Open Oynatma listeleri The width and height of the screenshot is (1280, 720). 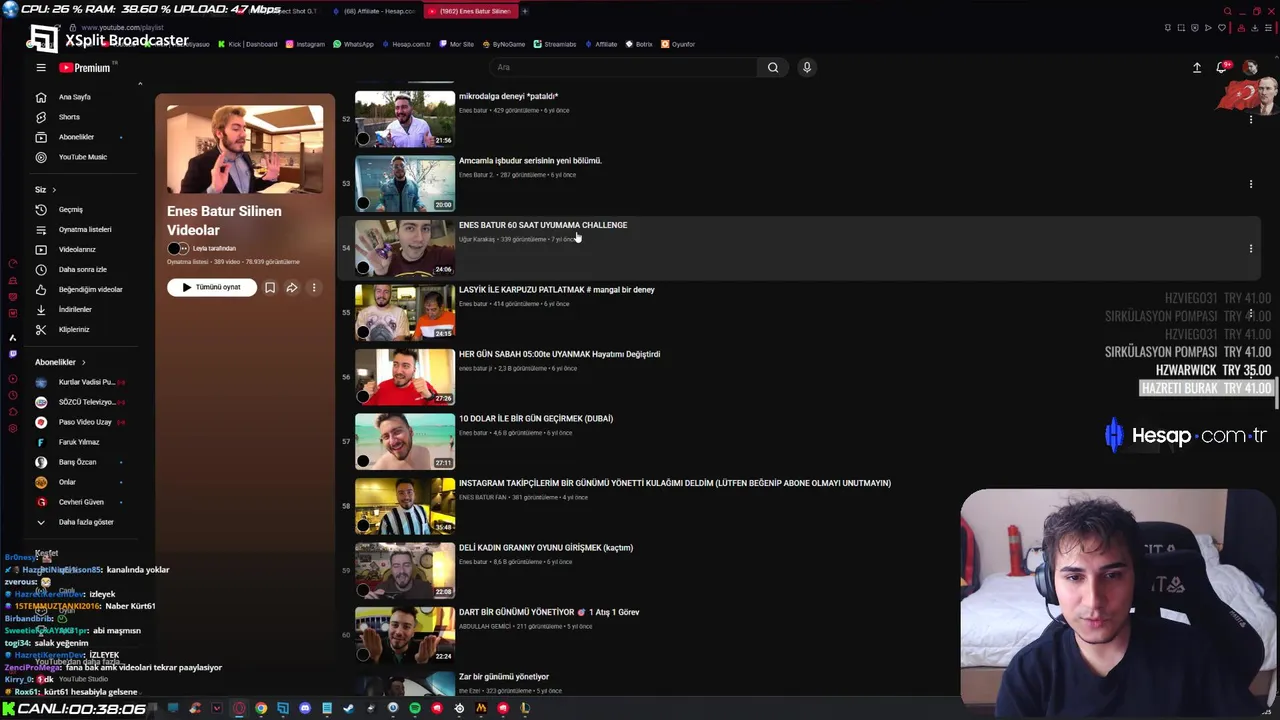pos(85,230)
